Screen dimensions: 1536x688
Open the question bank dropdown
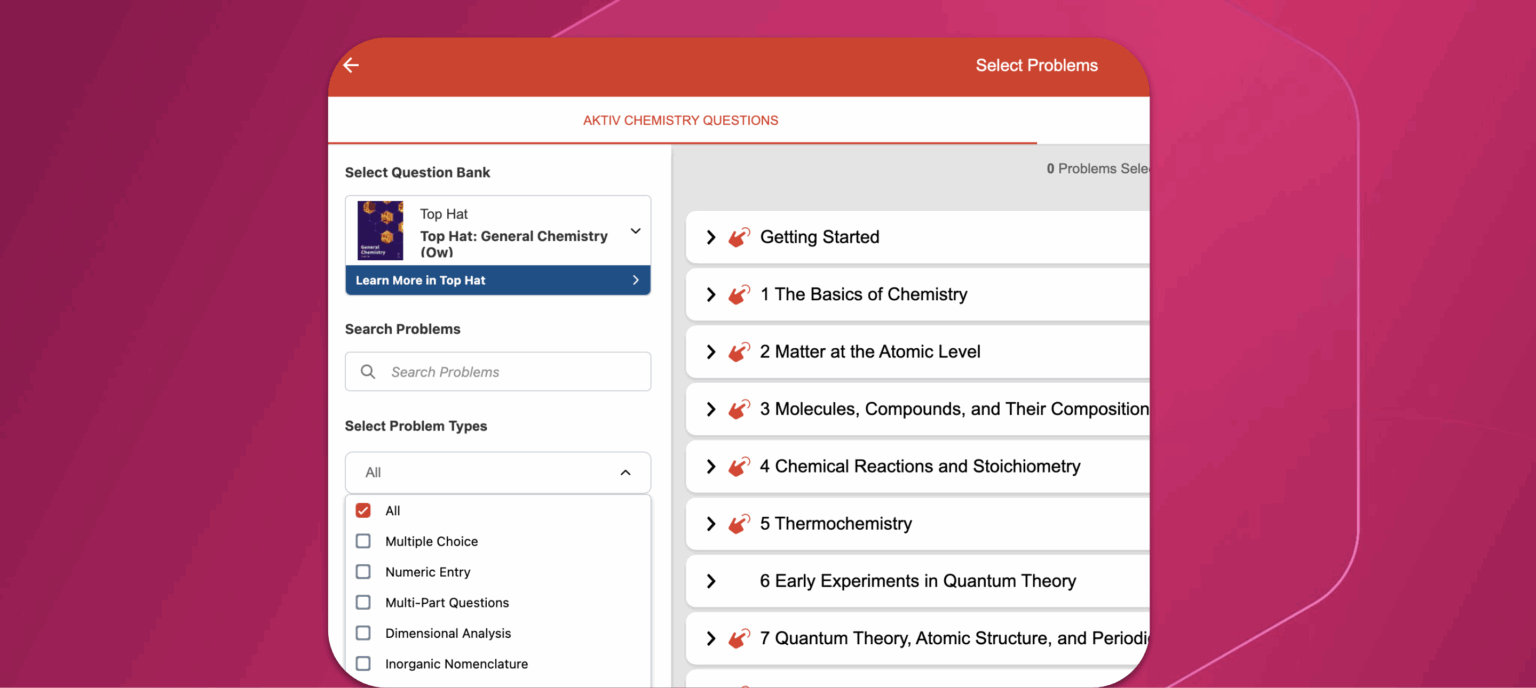pos(635,229)
